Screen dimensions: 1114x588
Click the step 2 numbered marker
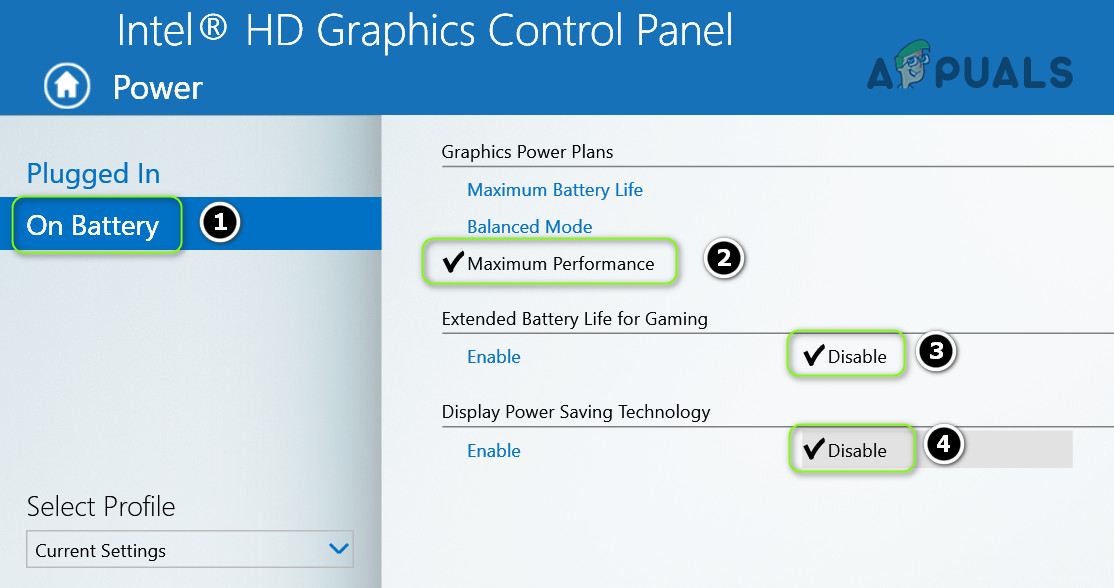[725, 259]
